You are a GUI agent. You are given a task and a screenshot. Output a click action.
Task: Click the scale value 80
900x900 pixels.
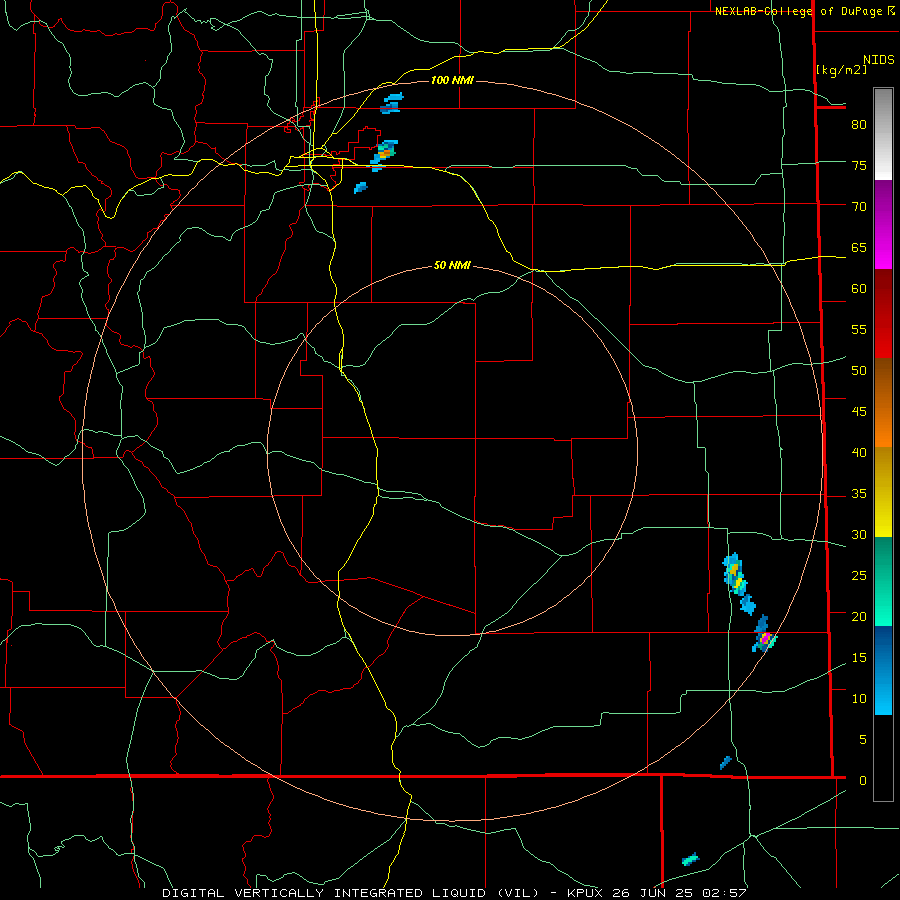coord(859,125)
